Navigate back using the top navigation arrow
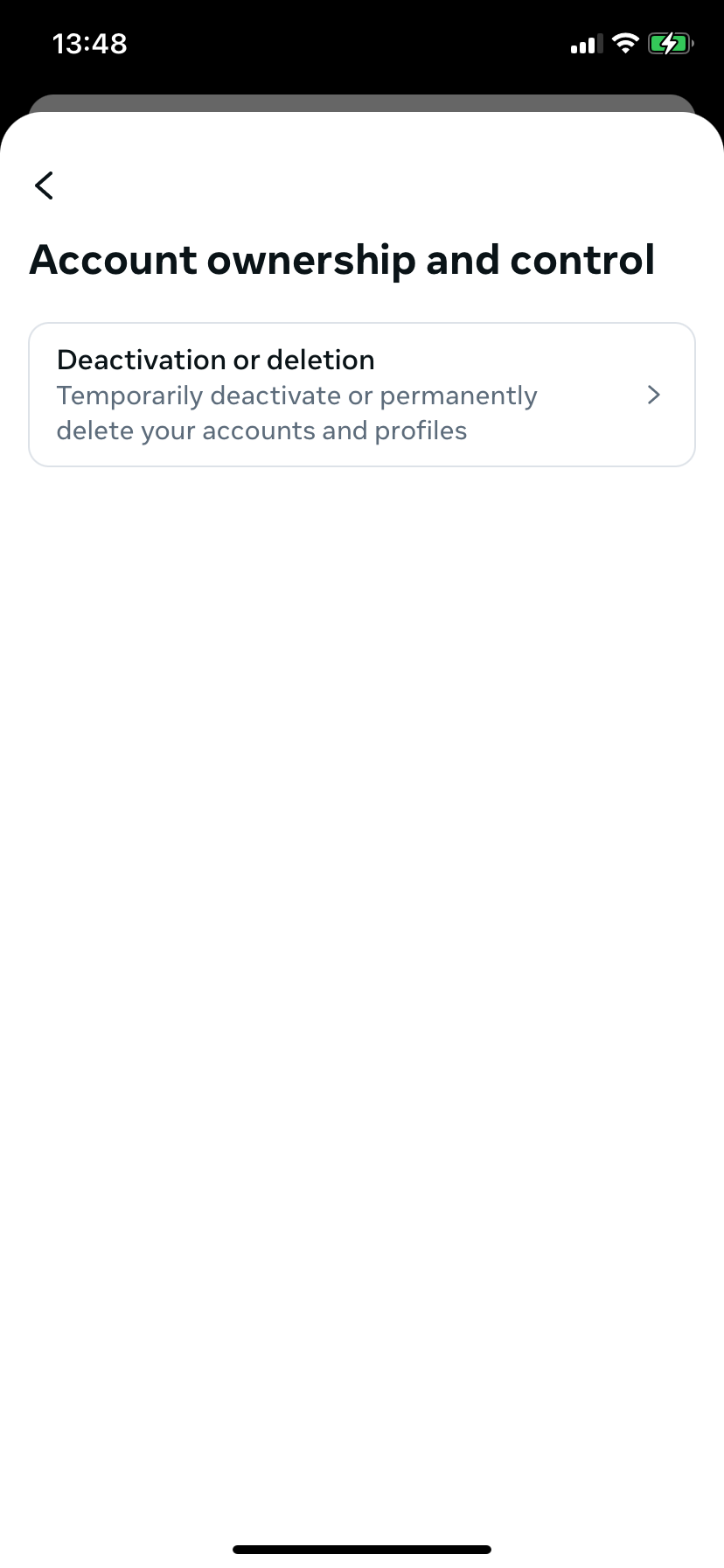The width and height of the screenshot is (724, 1568). [43, 185]
